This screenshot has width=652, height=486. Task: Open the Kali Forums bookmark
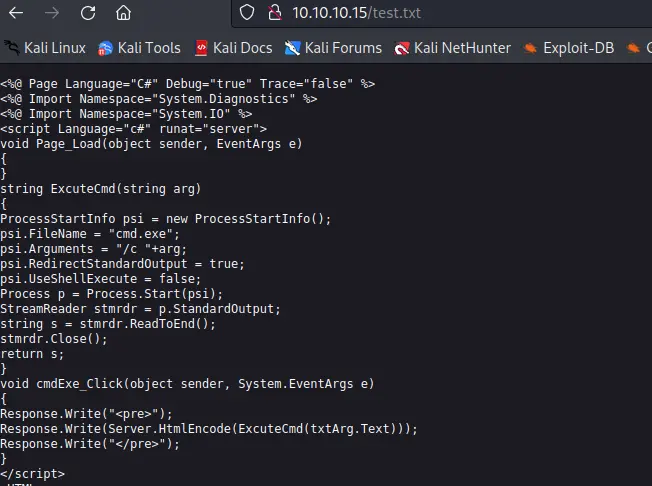(333, 48)
